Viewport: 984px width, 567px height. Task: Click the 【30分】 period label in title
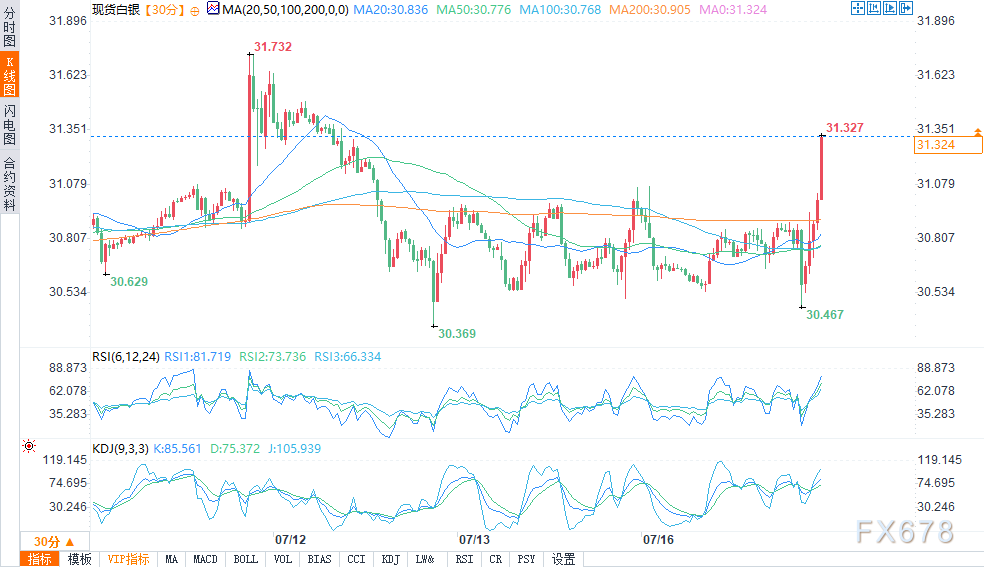[x=164, y=10]
